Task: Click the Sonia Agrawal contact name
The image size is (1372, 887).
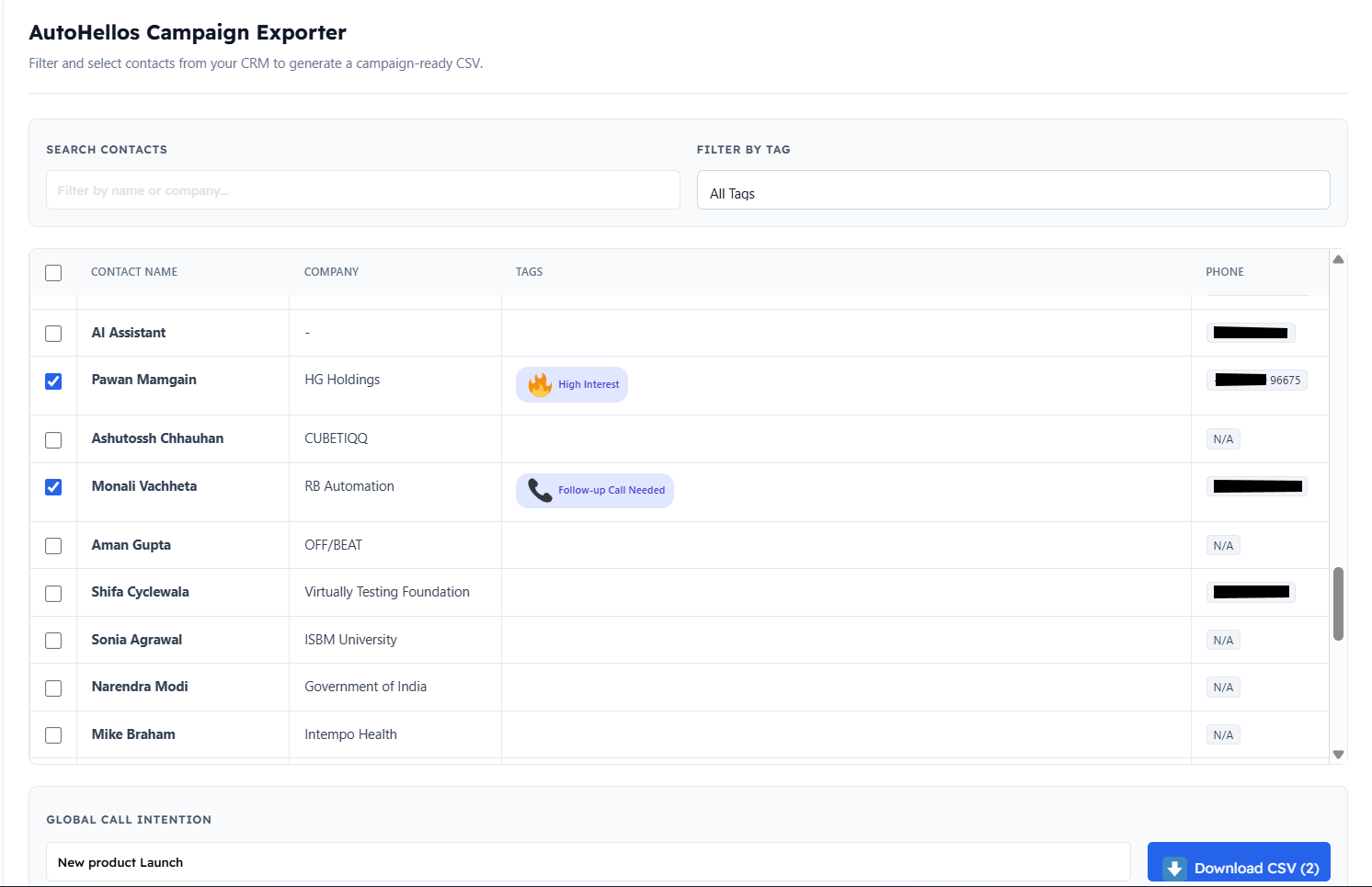Action: point(137,640)
